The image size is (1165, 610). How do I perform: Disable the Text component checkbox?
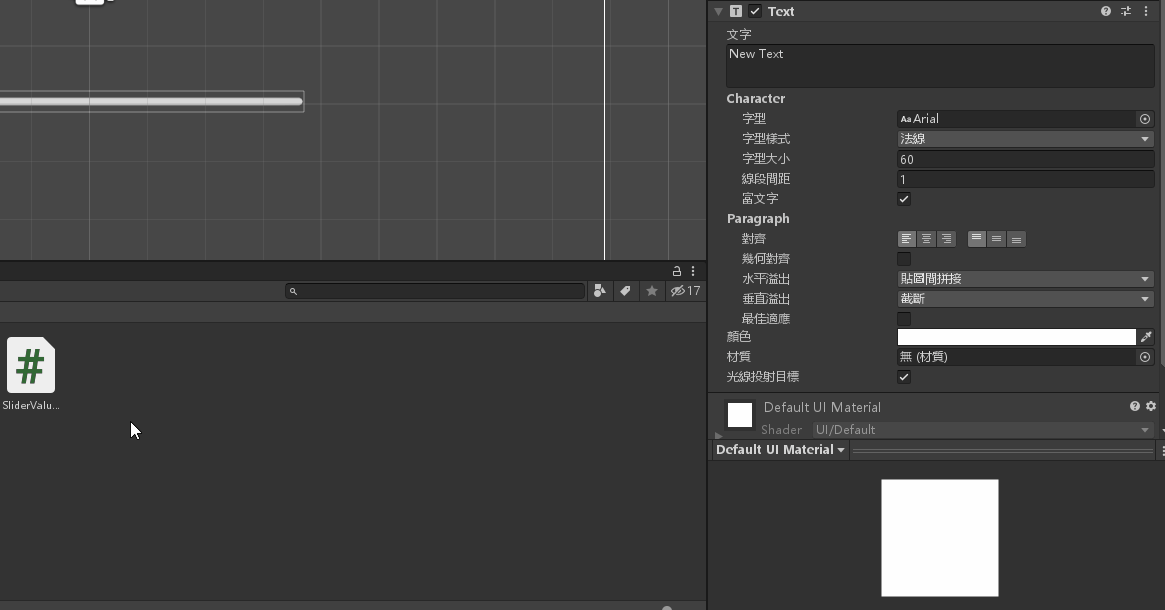[x=755, y=11]
